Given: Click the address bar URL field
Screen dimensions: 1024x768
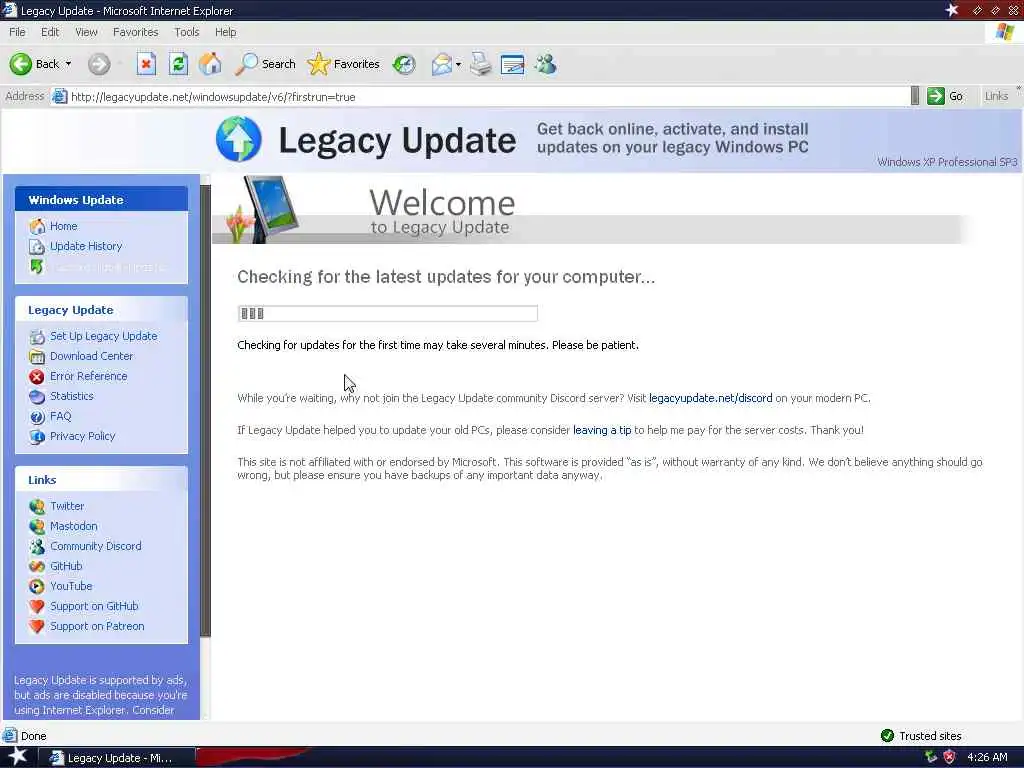Looking at the screenshot, I should (x=480, y=97).
